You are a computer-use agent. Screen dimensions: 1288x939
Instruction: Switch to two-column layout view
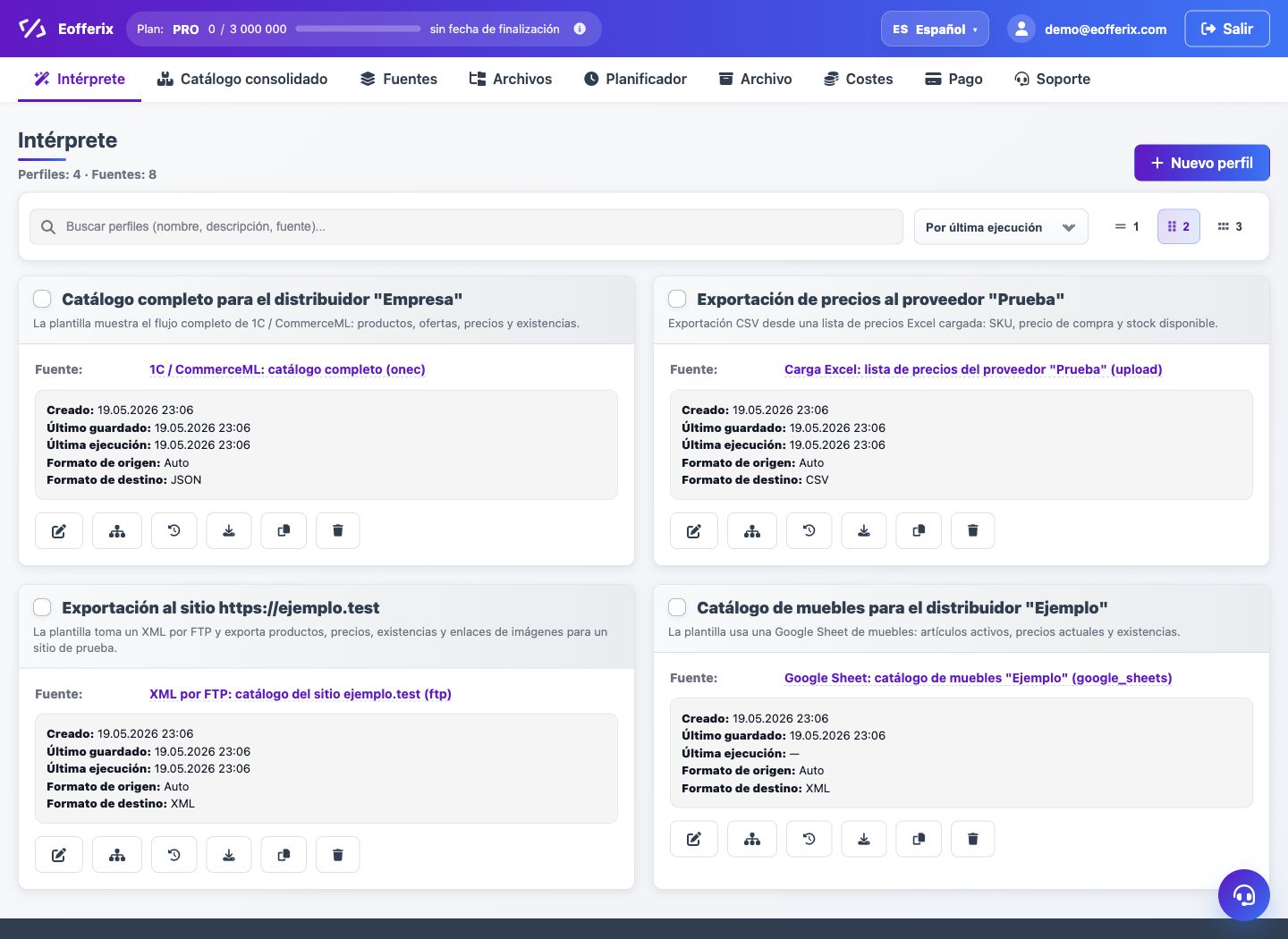1179,226
